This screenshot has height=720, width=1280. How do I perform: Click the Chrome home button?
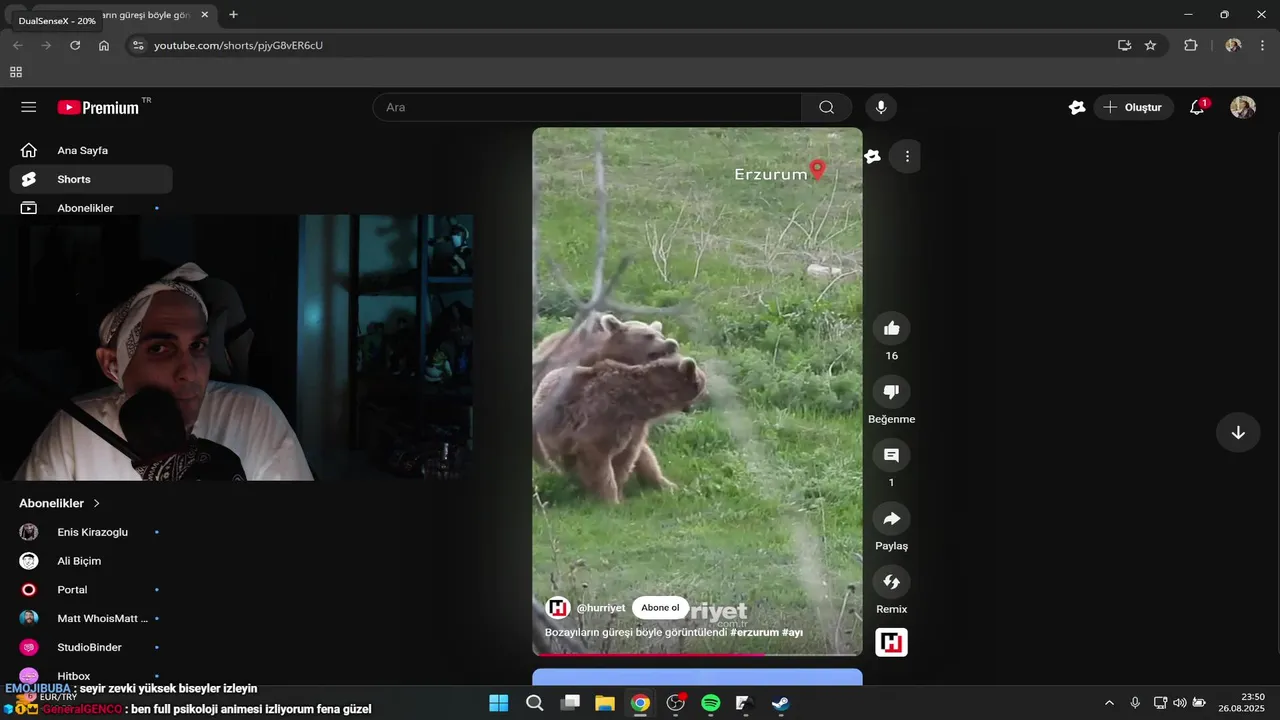coord(104,45)
